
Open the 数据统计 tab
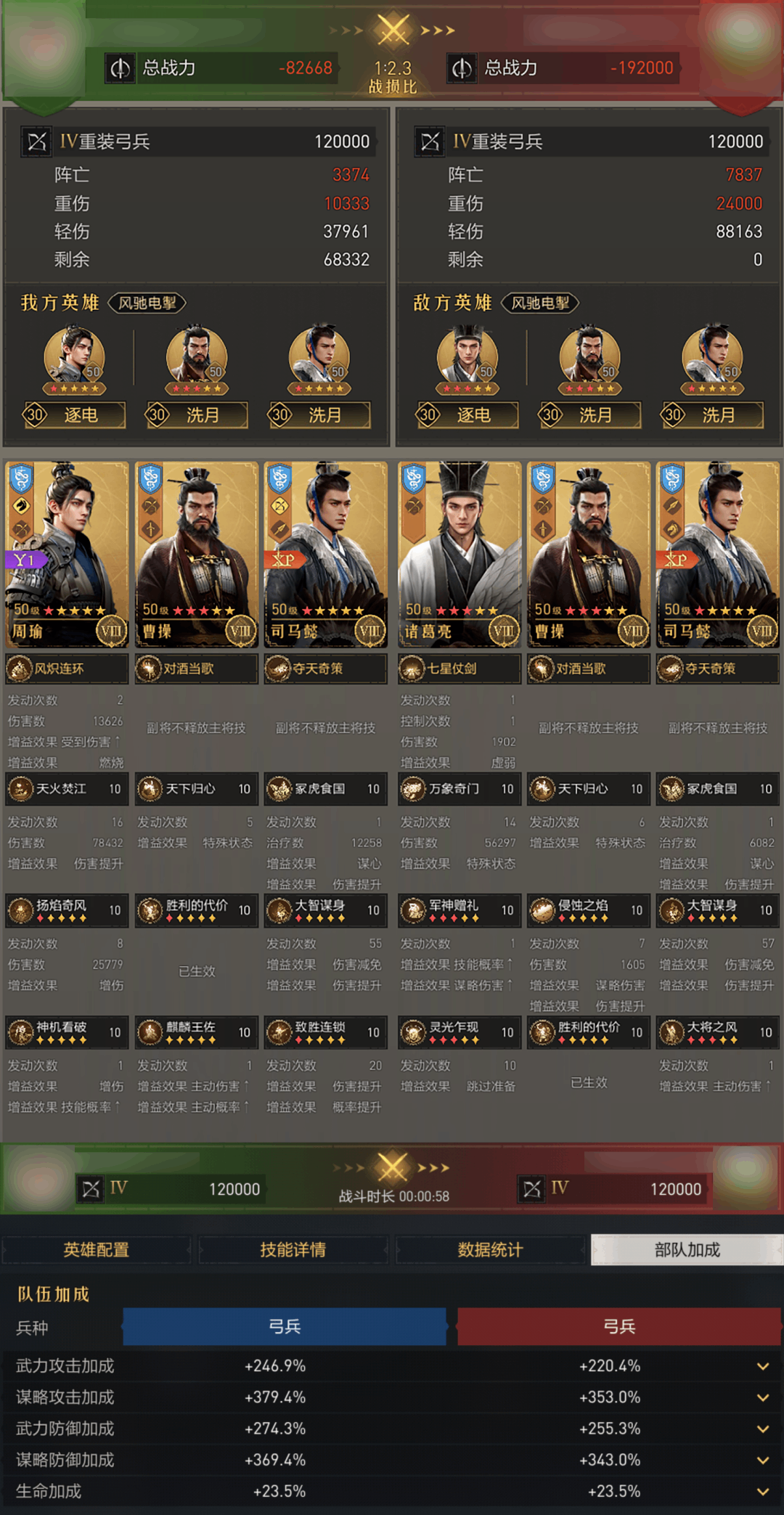490,1249
